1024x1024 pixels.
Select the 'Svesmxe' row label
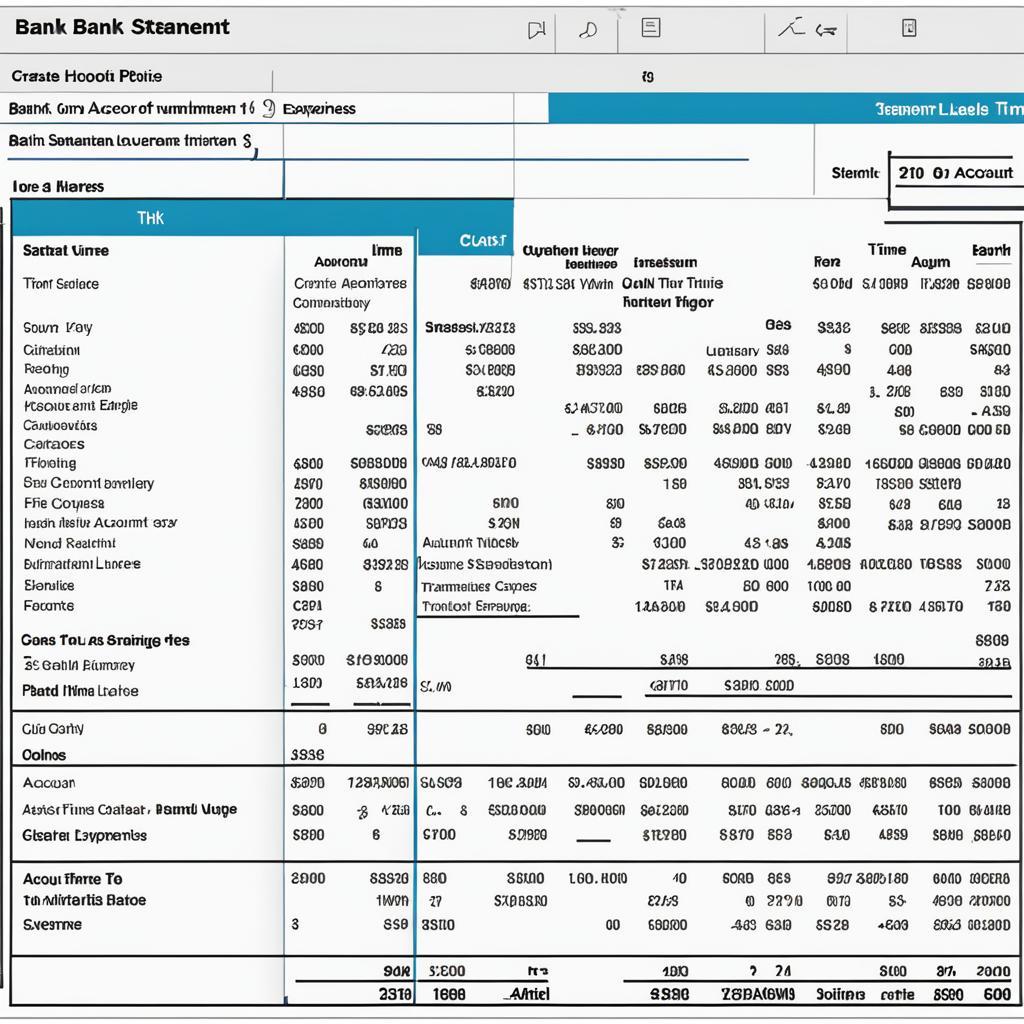coord(52,925)
